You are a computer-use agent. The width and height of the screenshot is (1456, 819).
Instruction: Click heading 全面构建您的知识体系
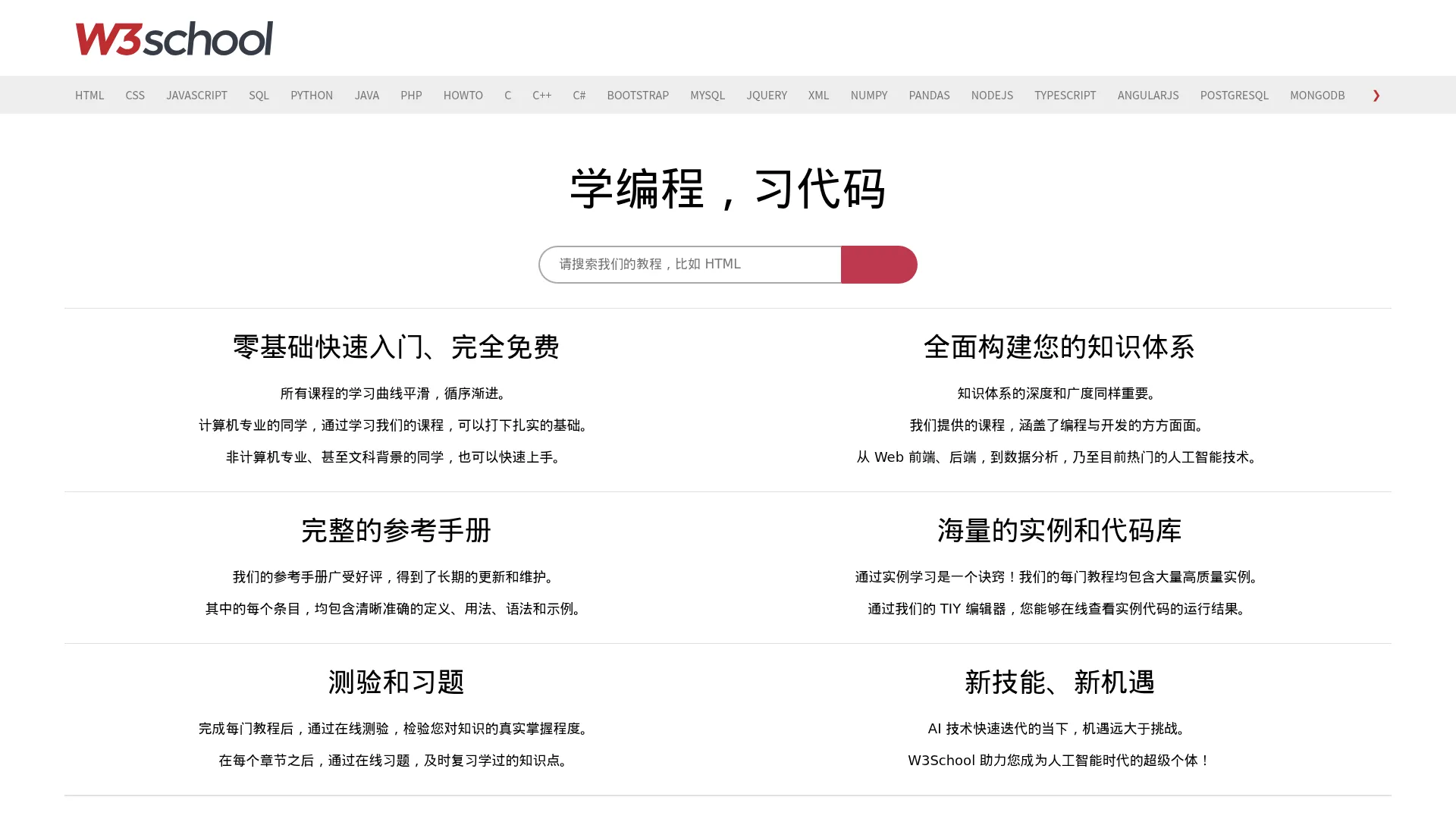point(1059,347)
